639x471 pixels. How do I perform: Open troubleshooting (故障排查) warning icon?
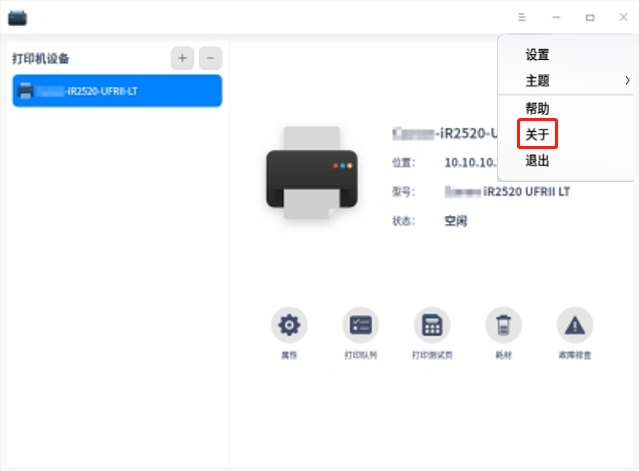(x=575, y=325)
